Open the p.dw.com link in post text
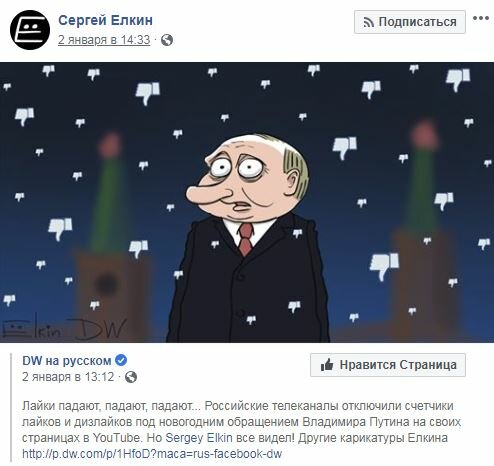 point(152,454)
